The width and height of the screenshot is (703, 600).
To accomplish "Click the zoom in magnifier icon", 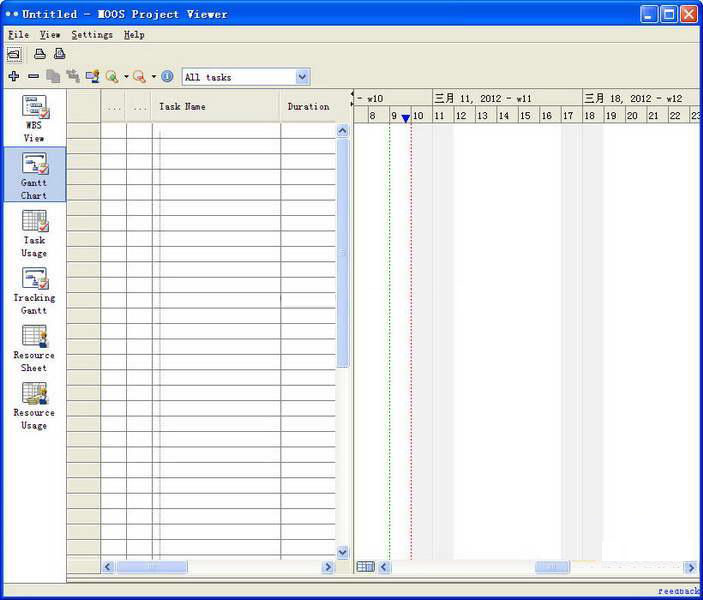I will [x=111, y=77].
